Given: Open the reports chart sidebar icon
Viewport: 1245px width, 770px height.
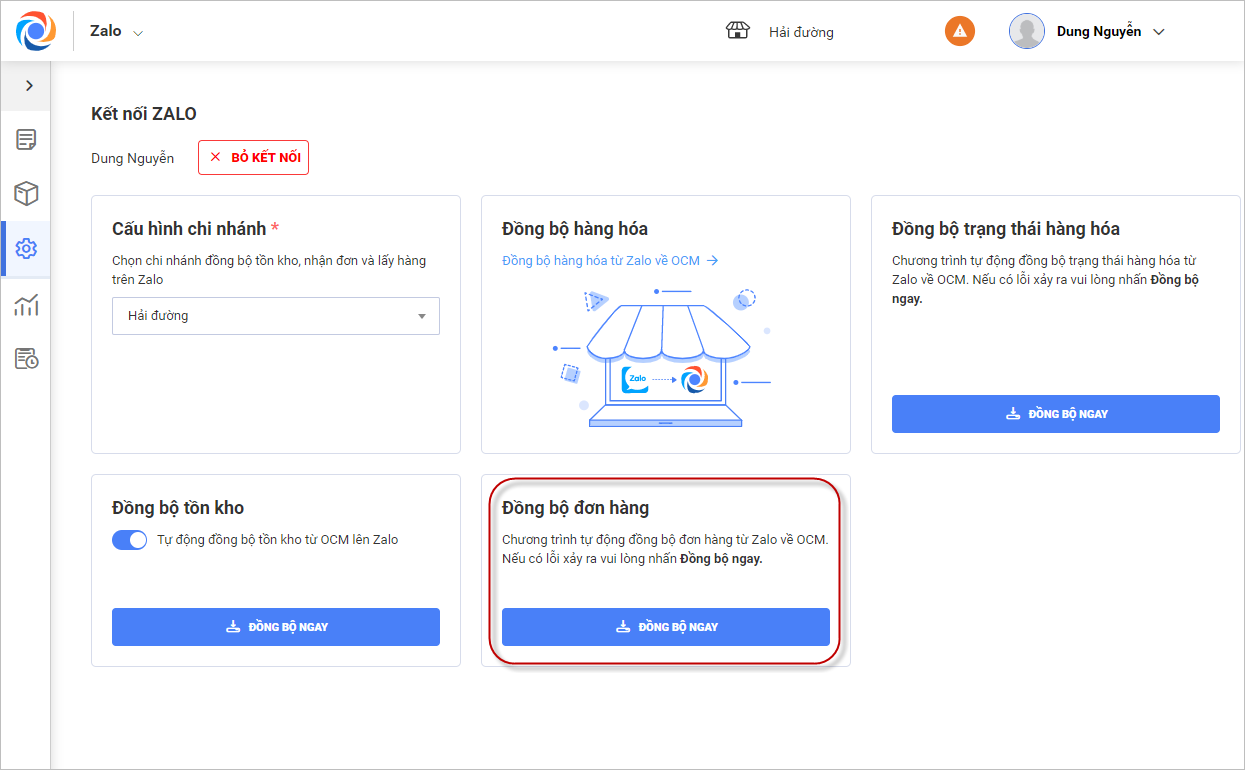Looking at the screenshot, I should pos(26,305).
